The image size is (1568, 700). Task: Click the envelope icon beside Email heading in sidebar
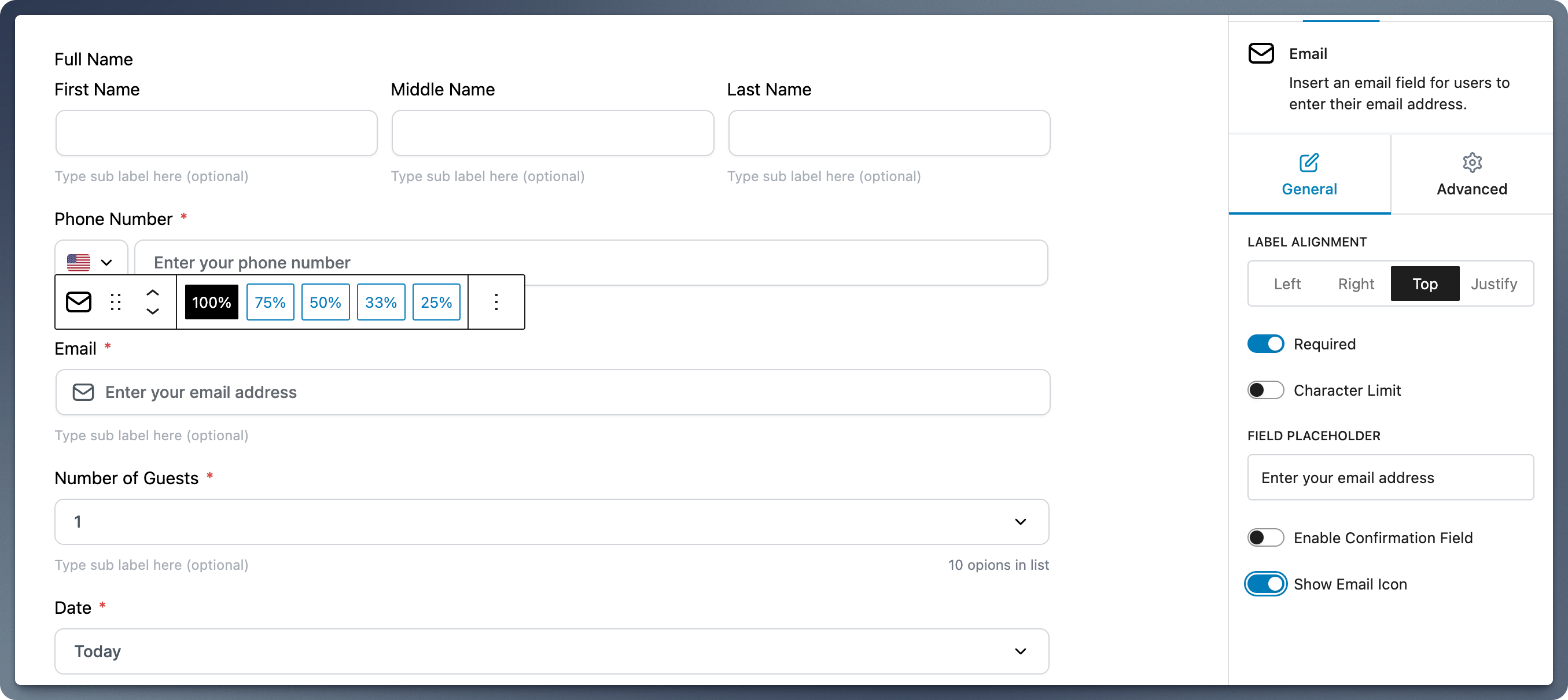point(1261,54)
